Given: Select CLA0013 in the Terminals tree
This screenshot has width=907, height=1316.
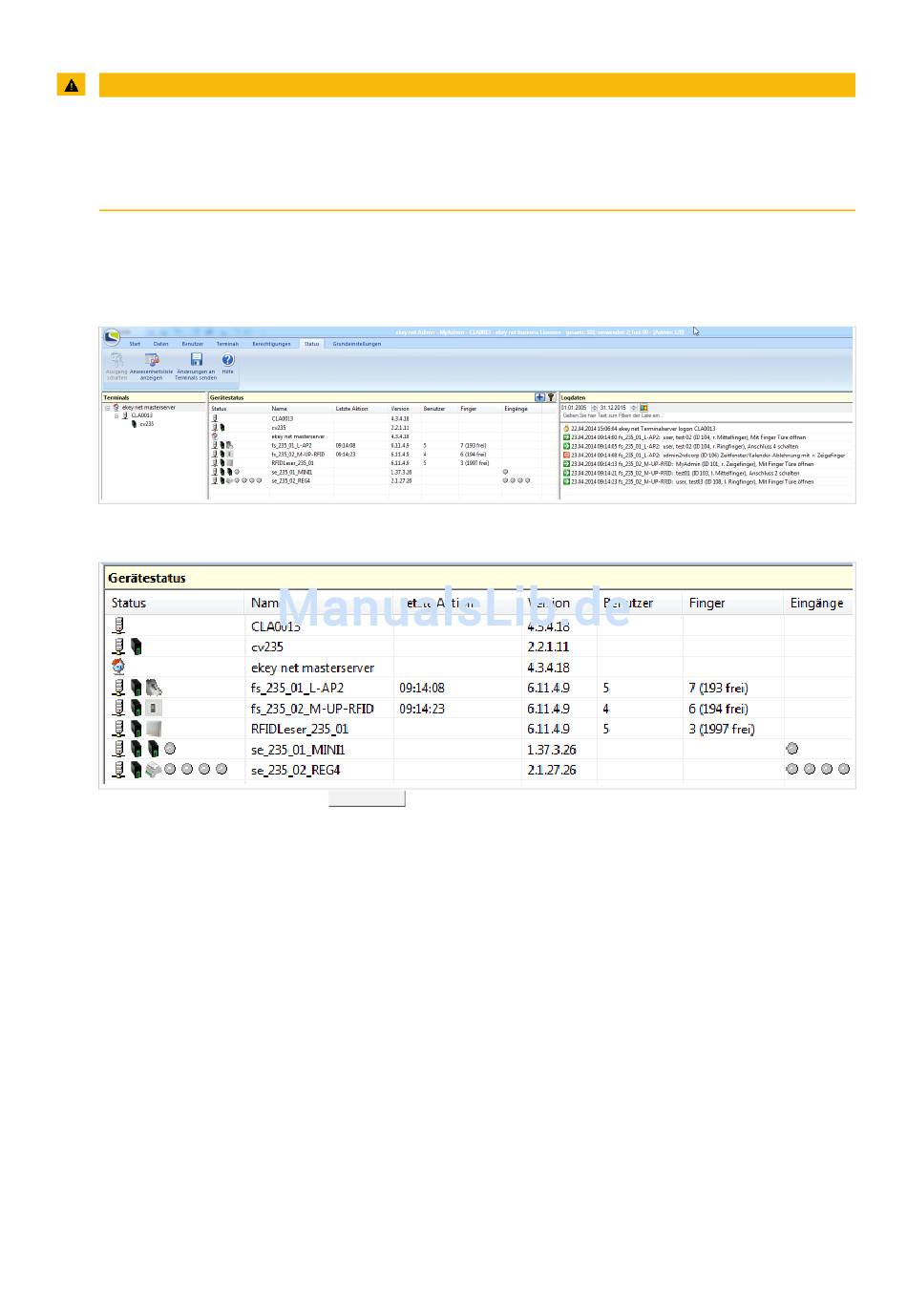Looking at the screenshot, I should click(142, 415).
